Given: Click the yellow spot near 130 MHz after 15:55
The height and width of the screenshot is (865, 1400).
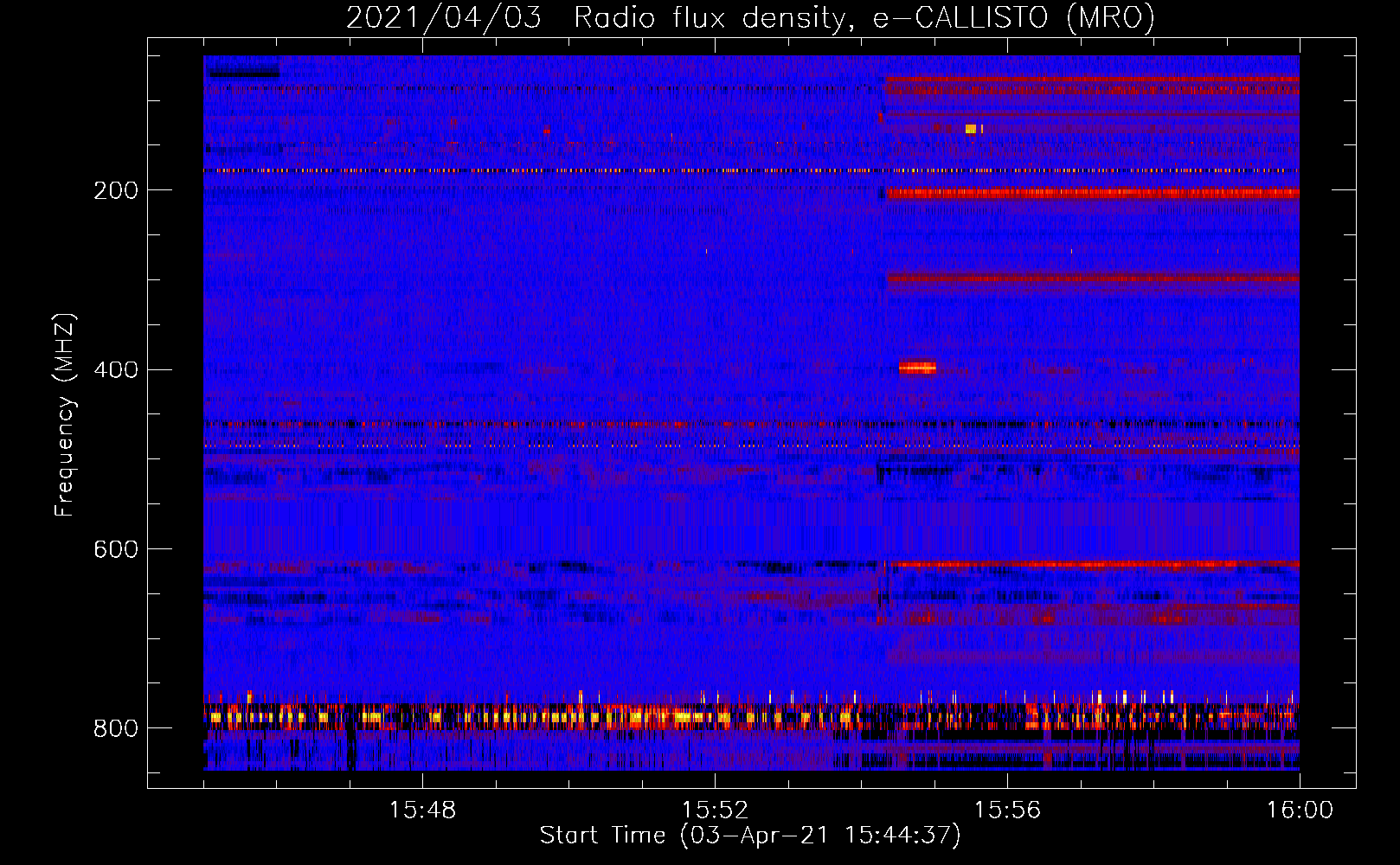Looking at the screenshot, I should (971, 129).
